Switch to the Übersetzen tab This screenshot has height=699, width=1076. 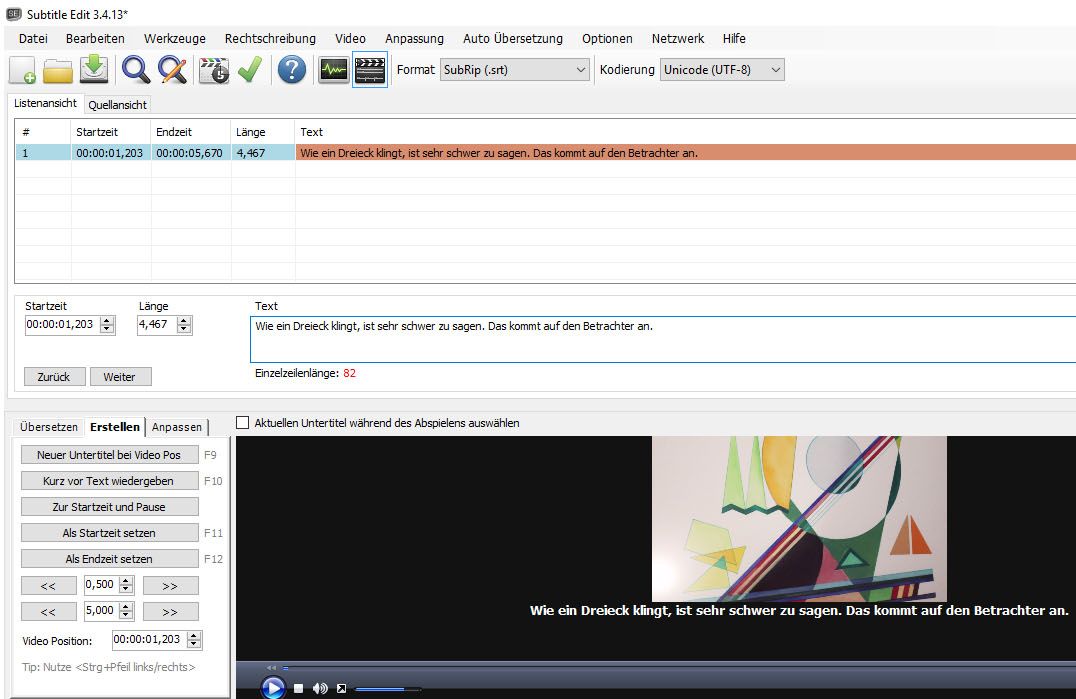pyautogui.click(x=49, y=427)
